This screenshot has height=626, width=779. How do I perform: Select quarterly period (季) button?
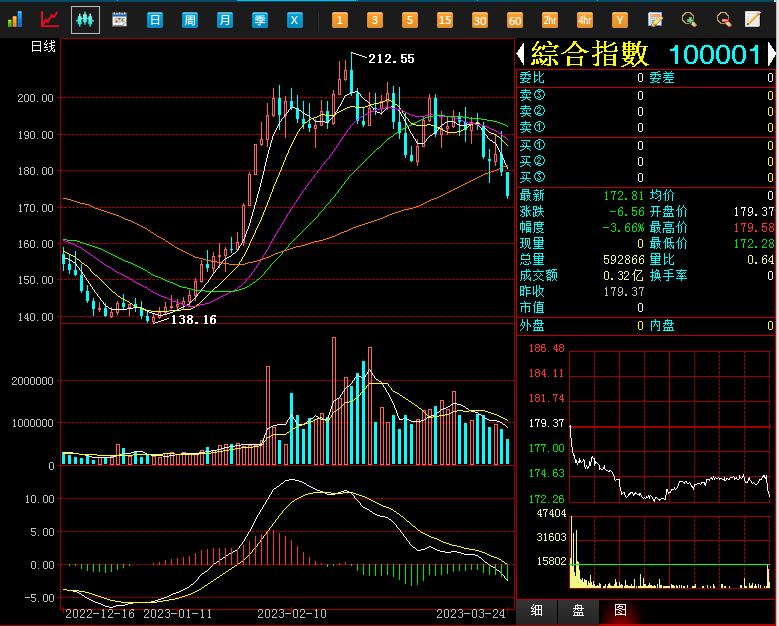point(260,20)
